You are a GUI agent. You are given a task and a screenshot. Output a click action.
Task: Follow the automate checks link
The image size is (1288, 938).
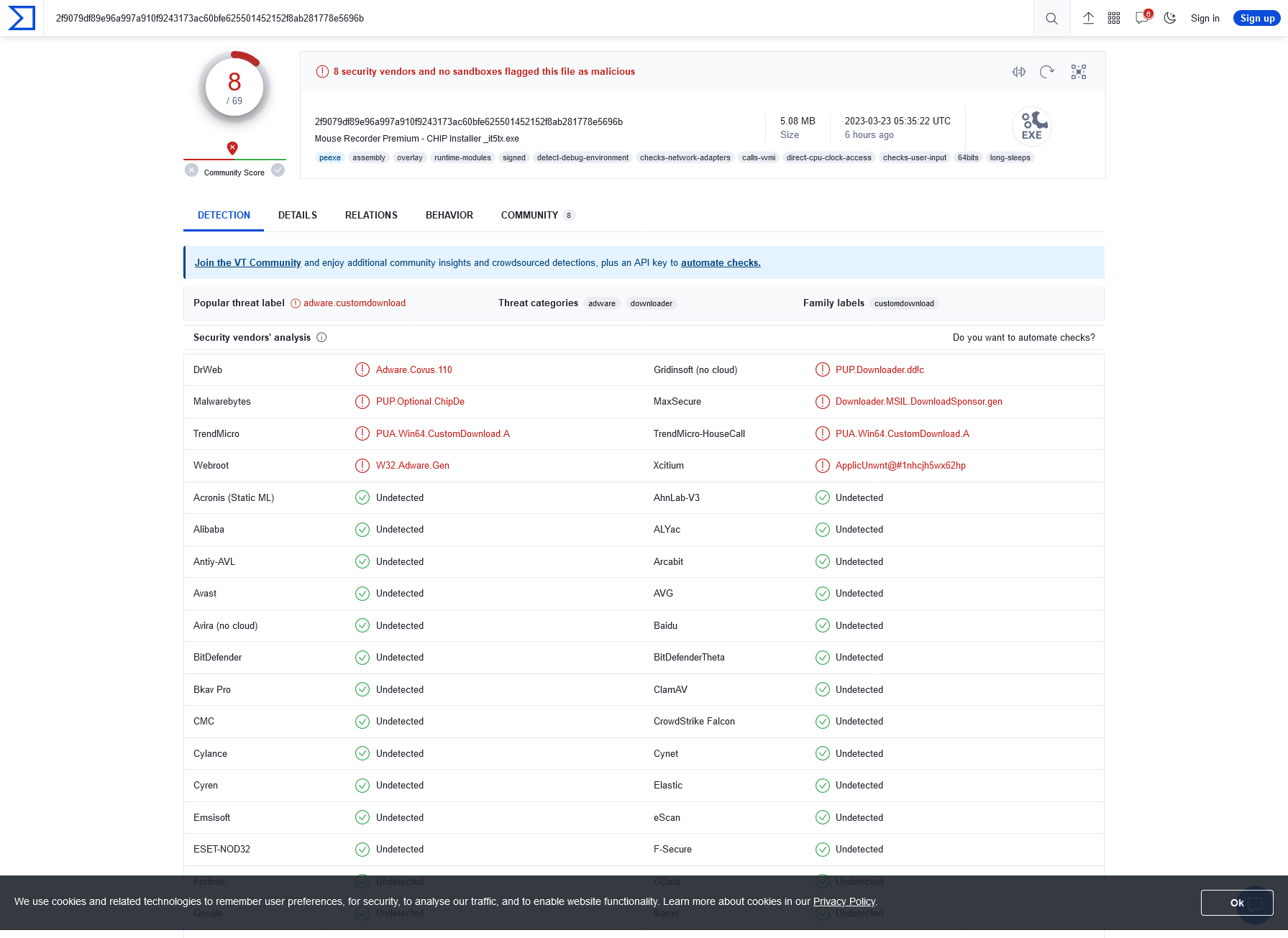pyautogui.click(x=721, y=263)
